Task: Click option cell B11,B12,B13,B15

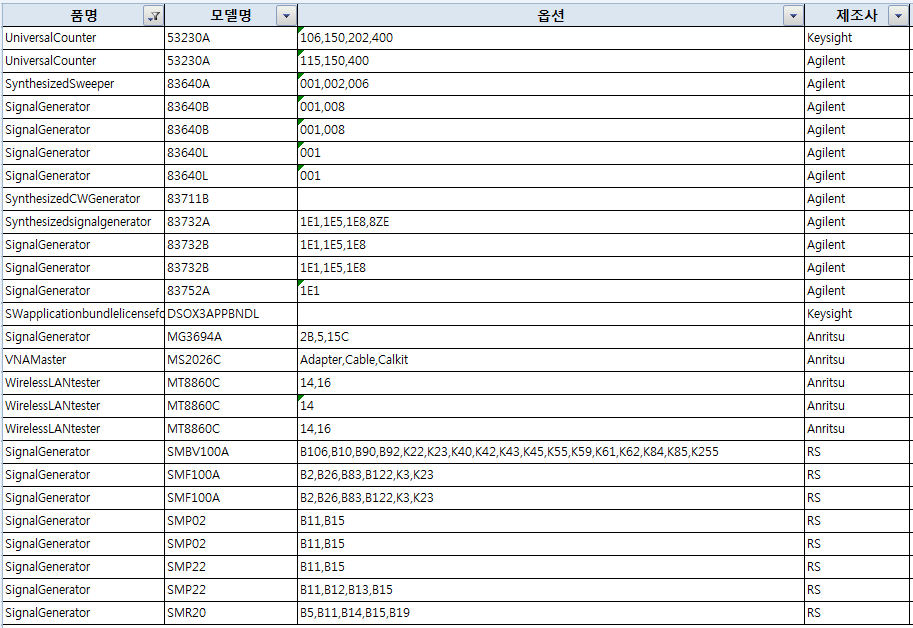Action: coord(346,590)
